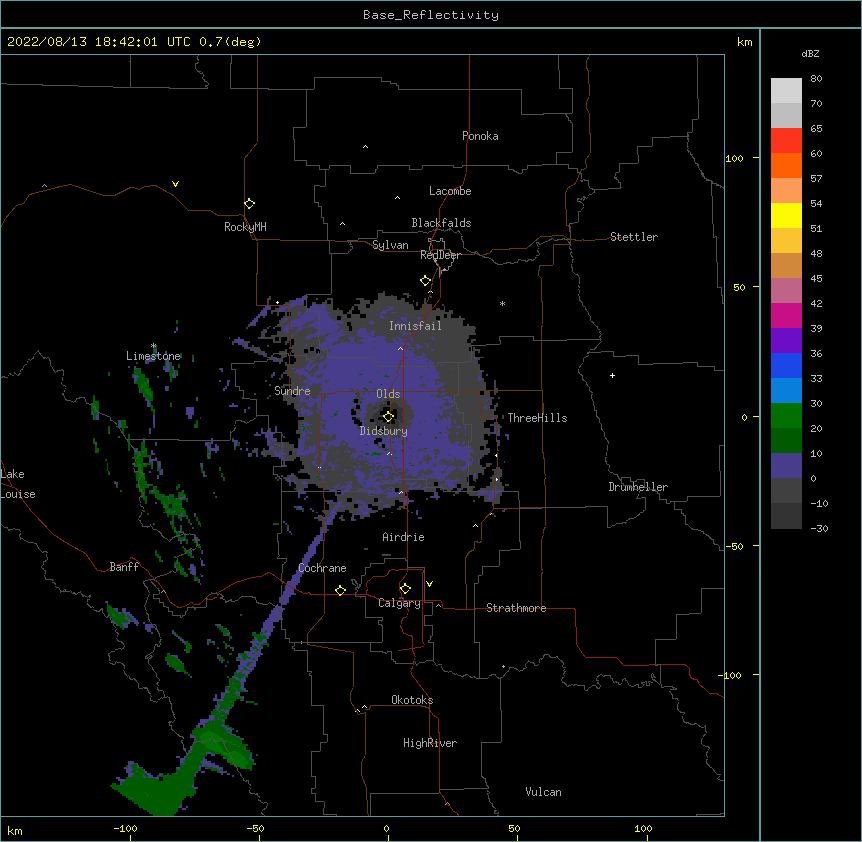Screen dimensions: 862x842
Task: Select the Sylvan label
Action: click(x=390, y=245)
